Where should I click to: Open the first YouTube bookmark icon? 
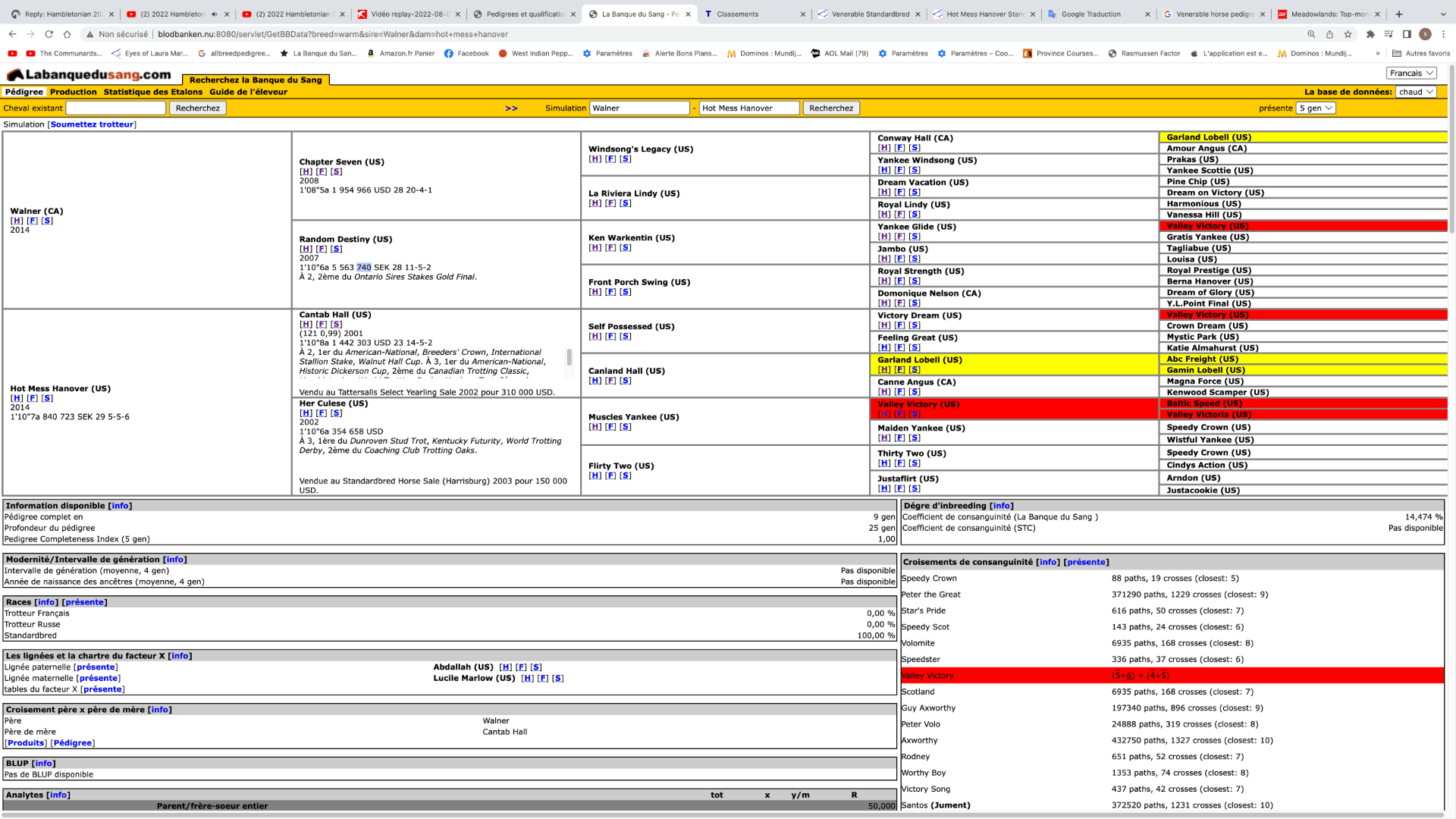pyautogui.click(x=12, y=53)
